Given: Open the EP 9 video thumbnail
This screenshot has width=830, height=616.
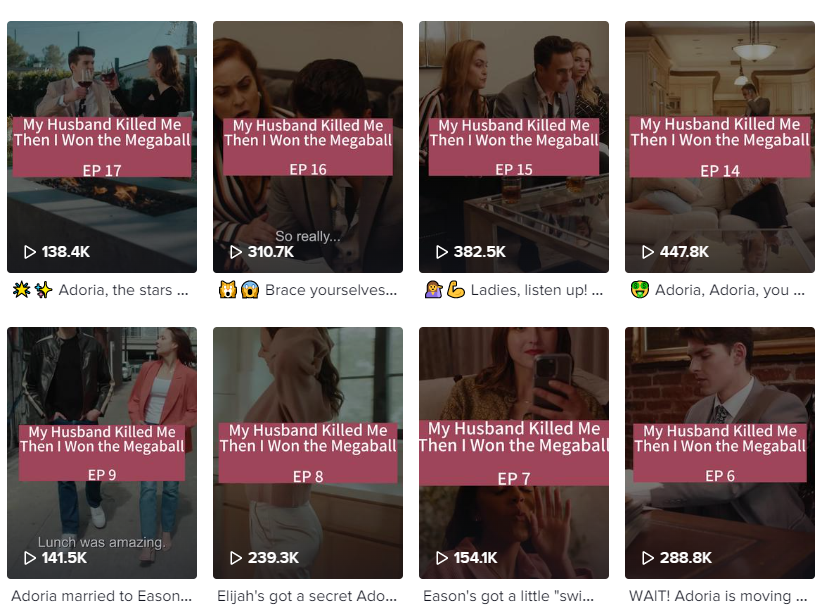Looking at the screenshot, I should [x=102, y=452].
